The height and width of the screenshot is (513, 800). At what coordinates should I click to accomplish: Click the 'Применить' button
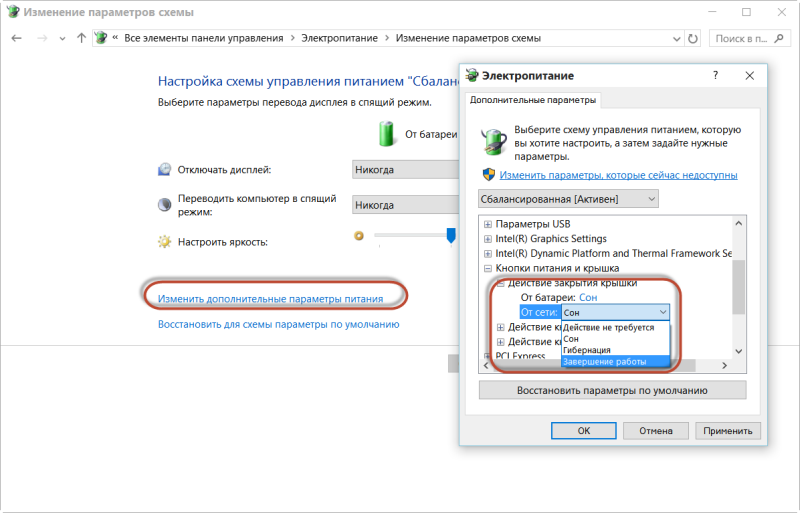(x=728, y=431)
